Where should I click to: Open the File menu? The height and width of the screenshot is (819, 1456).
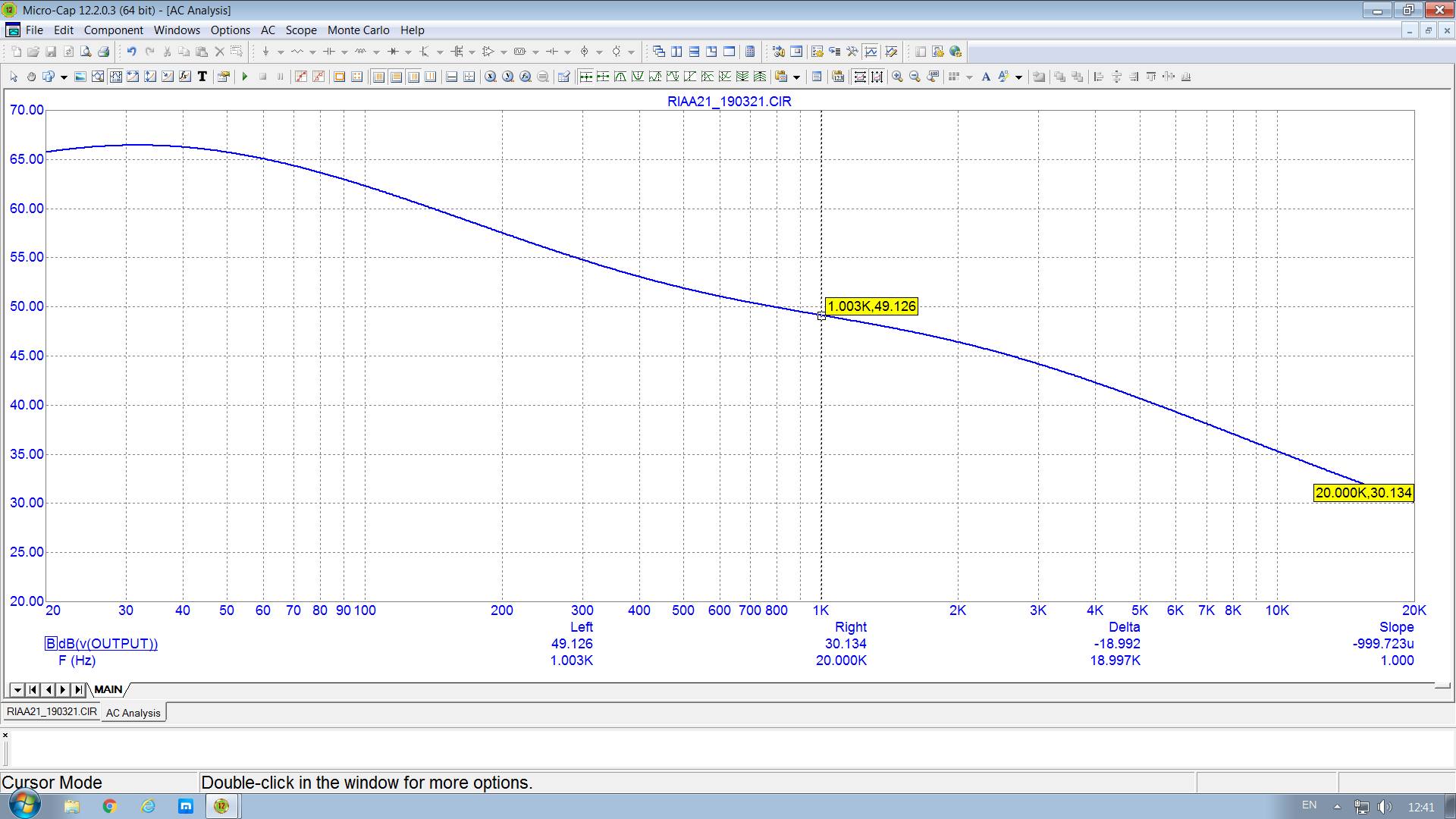(x=34, y=30)
